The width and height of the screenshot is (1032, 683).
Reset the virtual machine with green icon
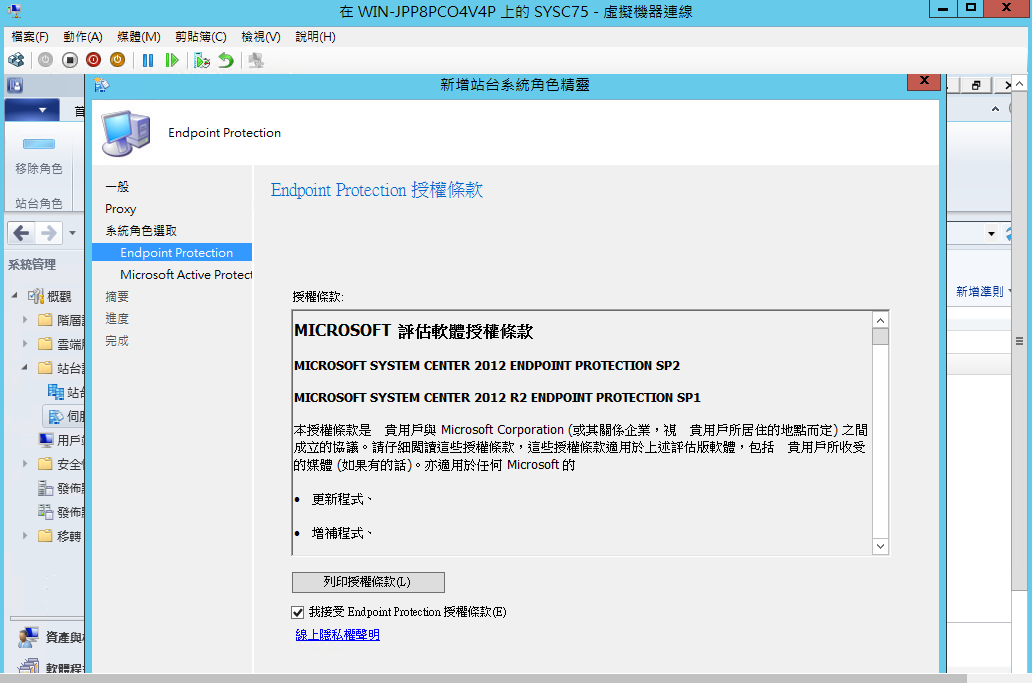(172, 61)
